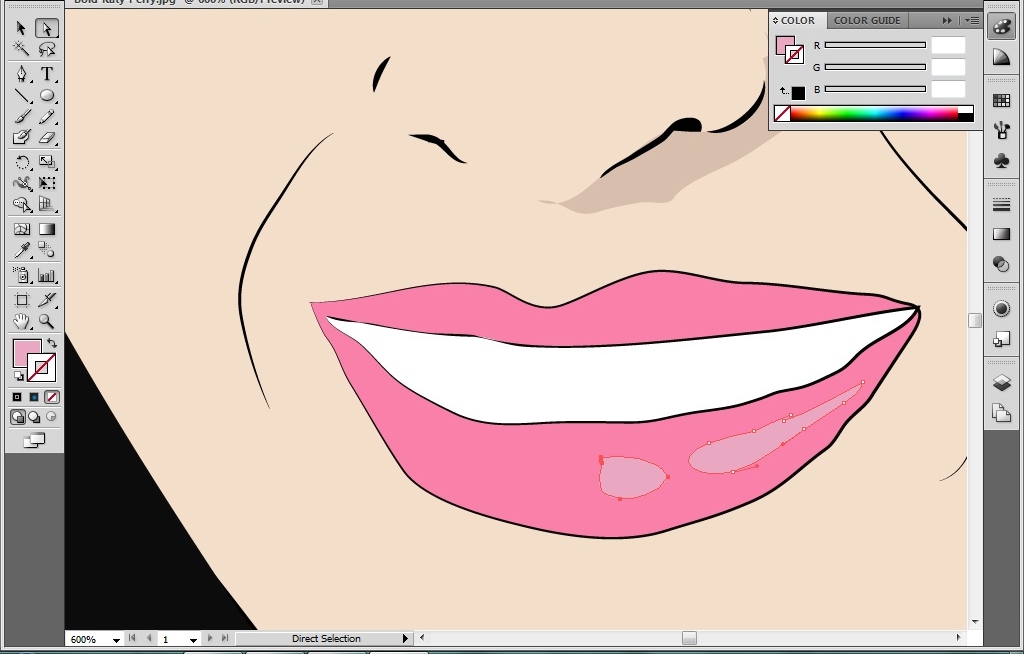Collapse Color panel to icons
1024x654 pixels.
(947, 20)
